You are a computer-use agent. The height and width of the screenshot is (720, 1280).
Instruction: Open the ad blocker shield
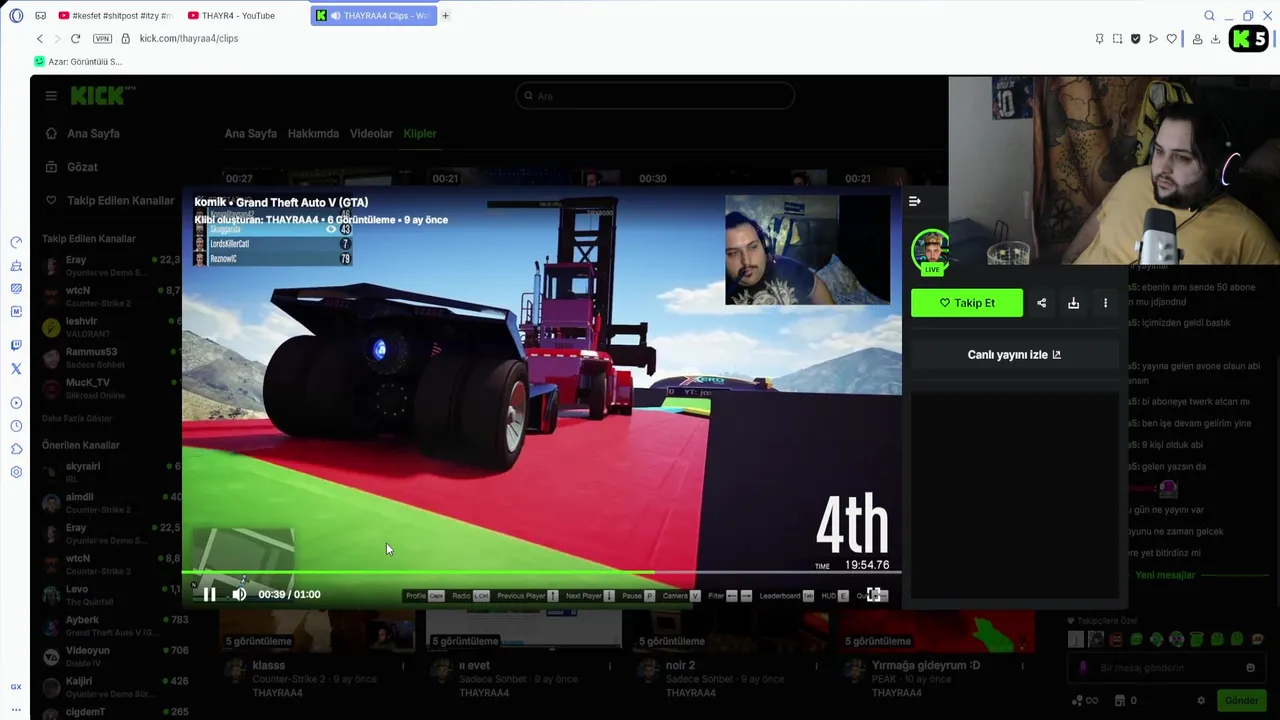pos(1135,38)
